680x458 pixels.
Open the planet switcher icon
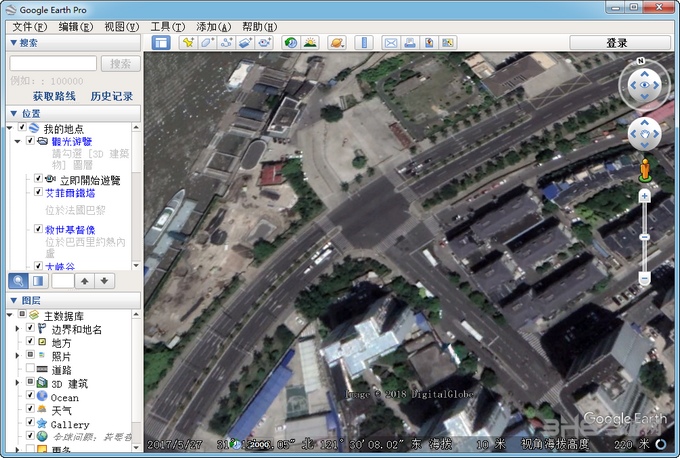[337, 43]
